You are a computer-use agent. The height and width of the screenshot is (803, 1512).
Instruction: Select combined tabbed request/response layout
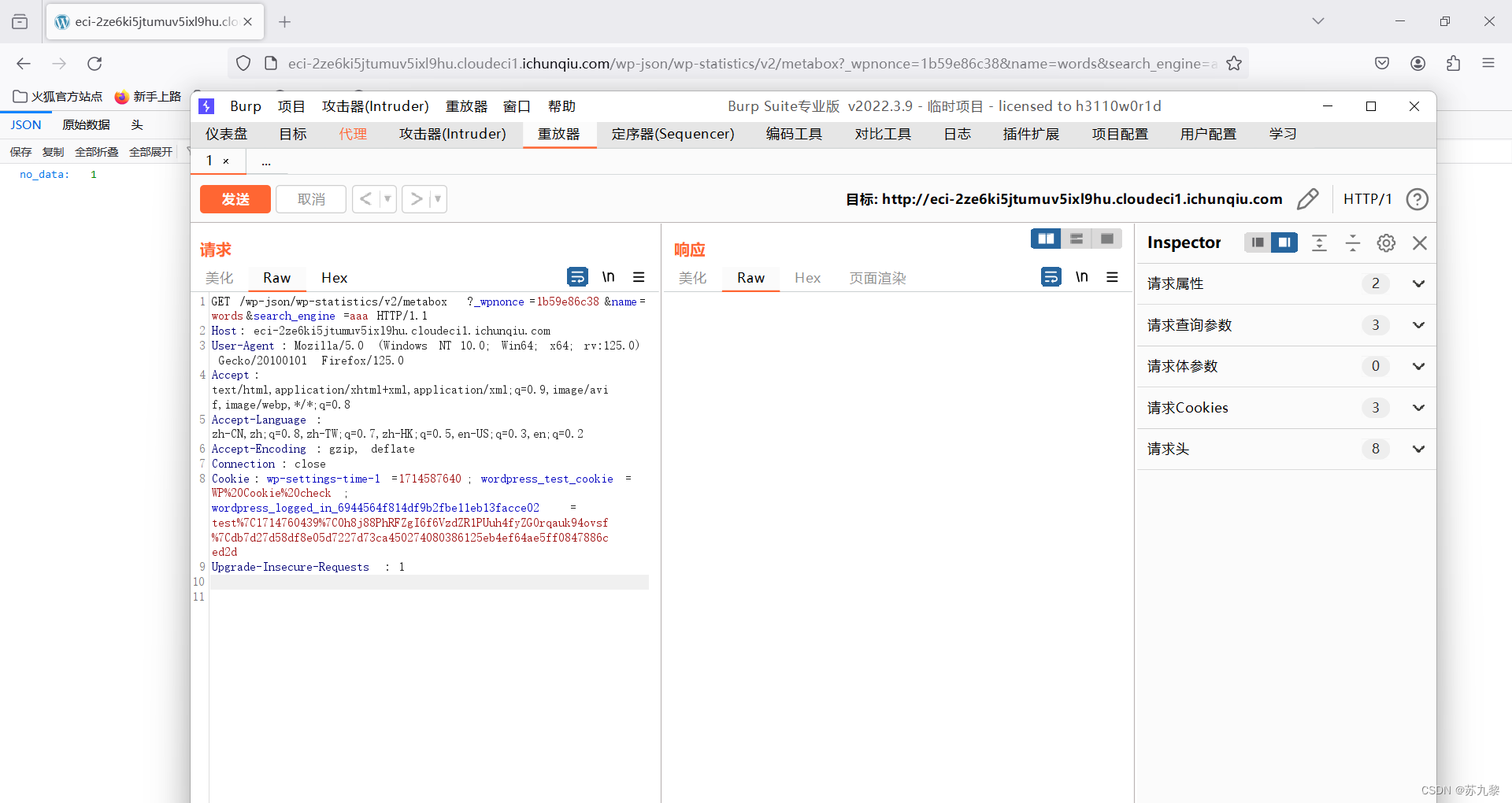(x=1106, y=239)
